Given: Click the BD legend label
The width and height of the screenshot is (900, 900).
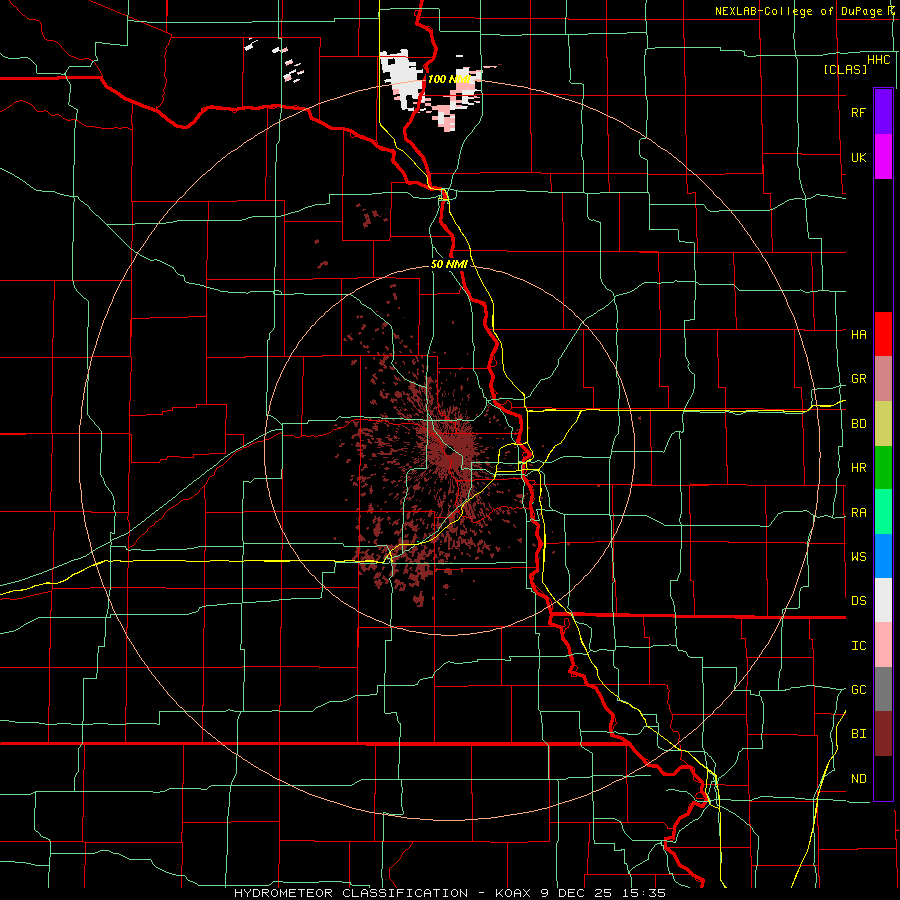Looking at the screenshot, I should (x=858, y=424).
